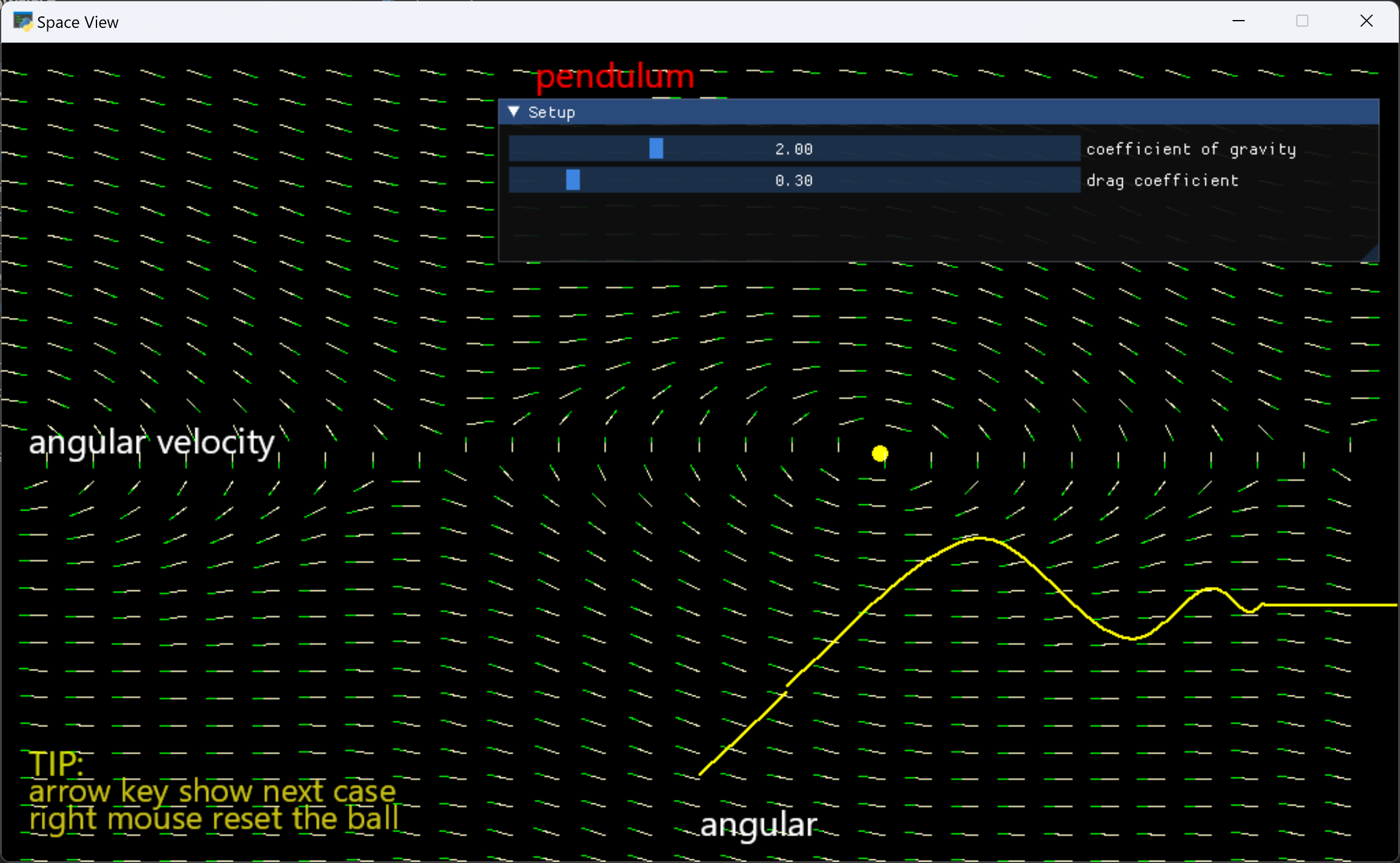The width and height of the screenshot is (1400, 863).
Task: Click the Setup panel title bar
Action: click(x=910, y=112)
